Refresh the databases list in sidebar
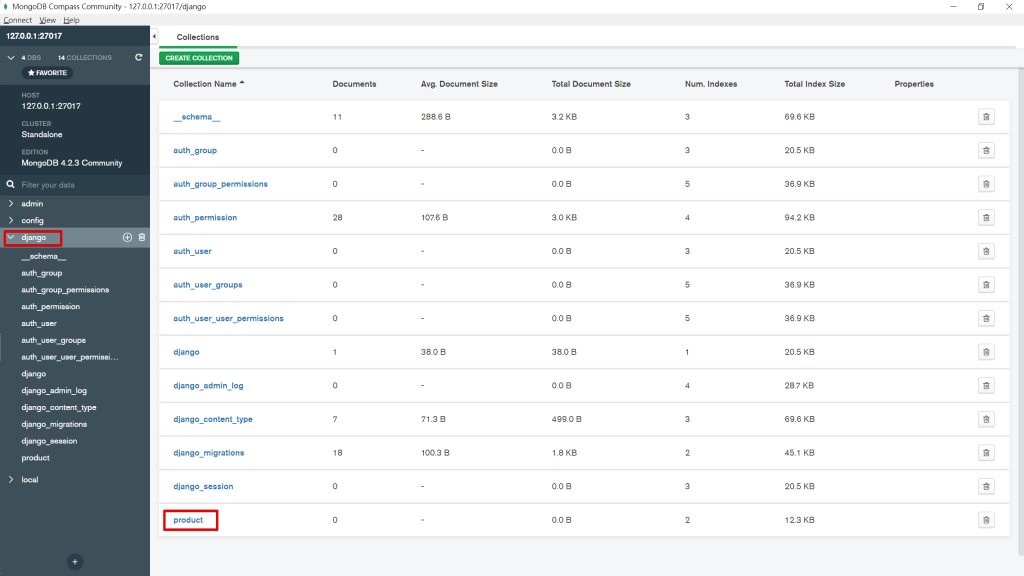 [x=138, y=57]
